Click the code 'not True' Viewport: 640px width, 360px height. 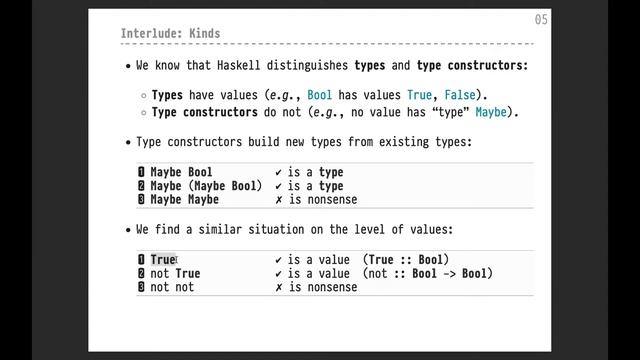point(175,273)
